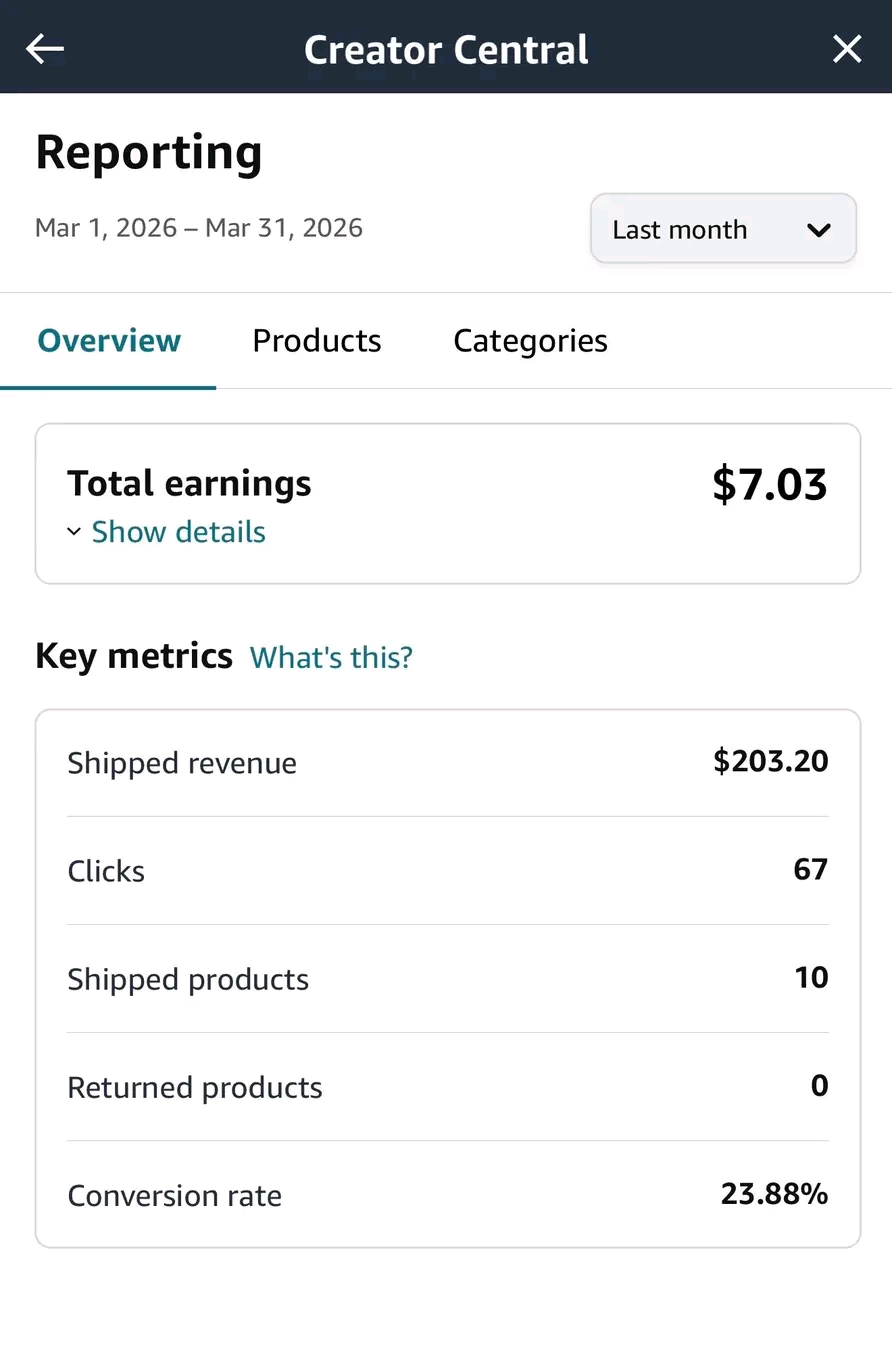Image resolution: width=892 pixels, height=1350 pixels.
Task: Click the Total earnings amount of $7.03
Action: pyautogui.click(x=769, y=484)
